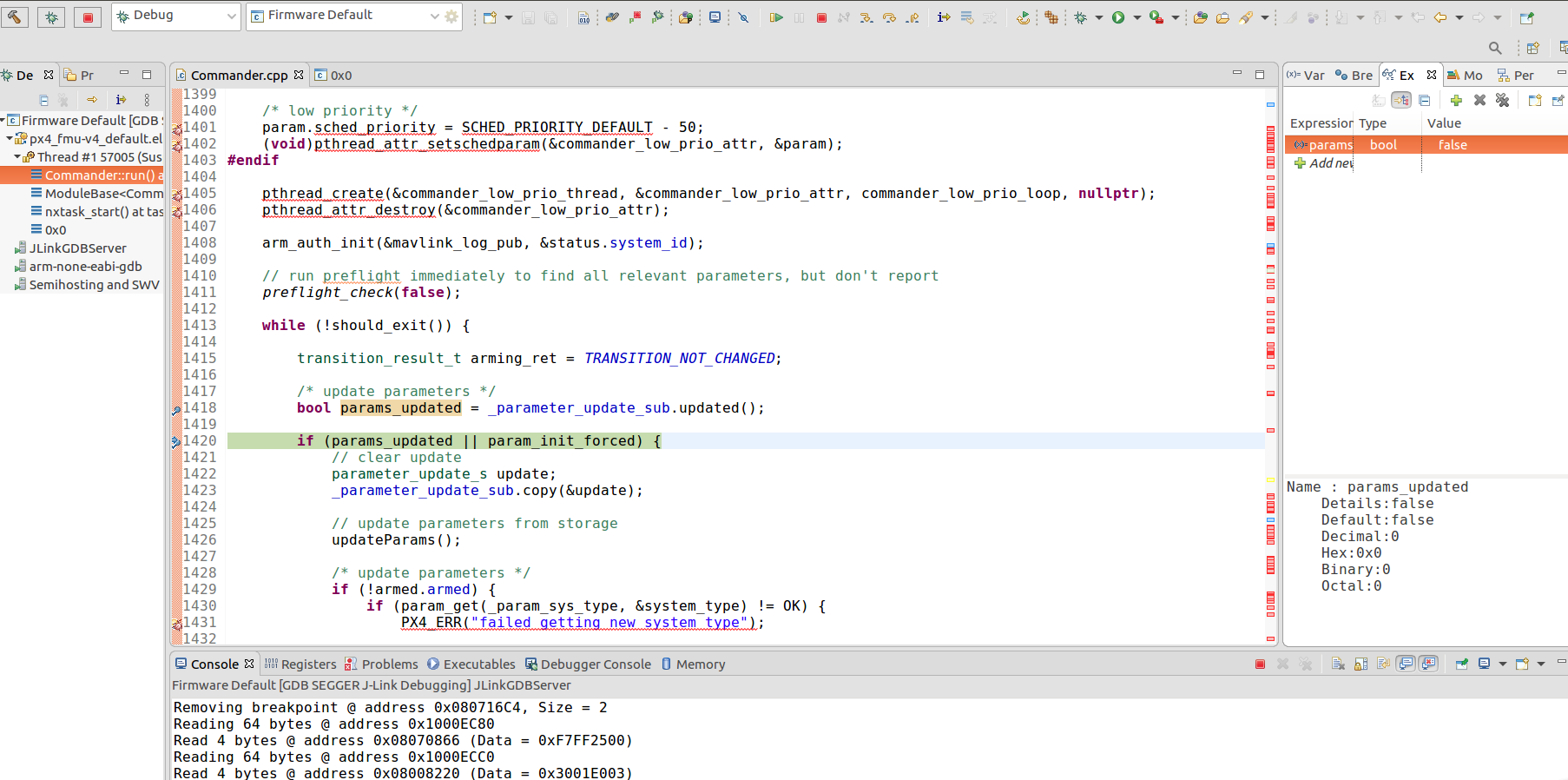Toggle Show Console When Standard Error Changes
The width and height of the screenshot is (1568, 780).
[1428, 664]
